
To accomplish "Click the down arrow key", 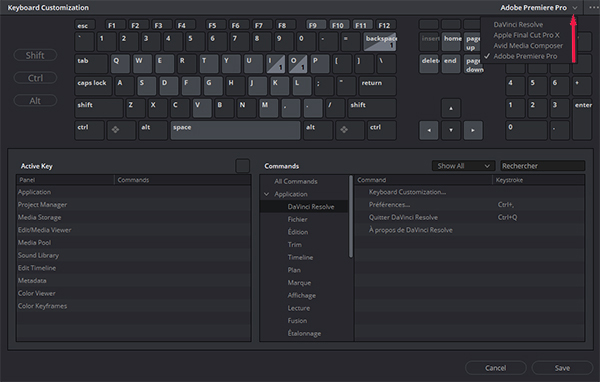I will (x=451, y=131).
